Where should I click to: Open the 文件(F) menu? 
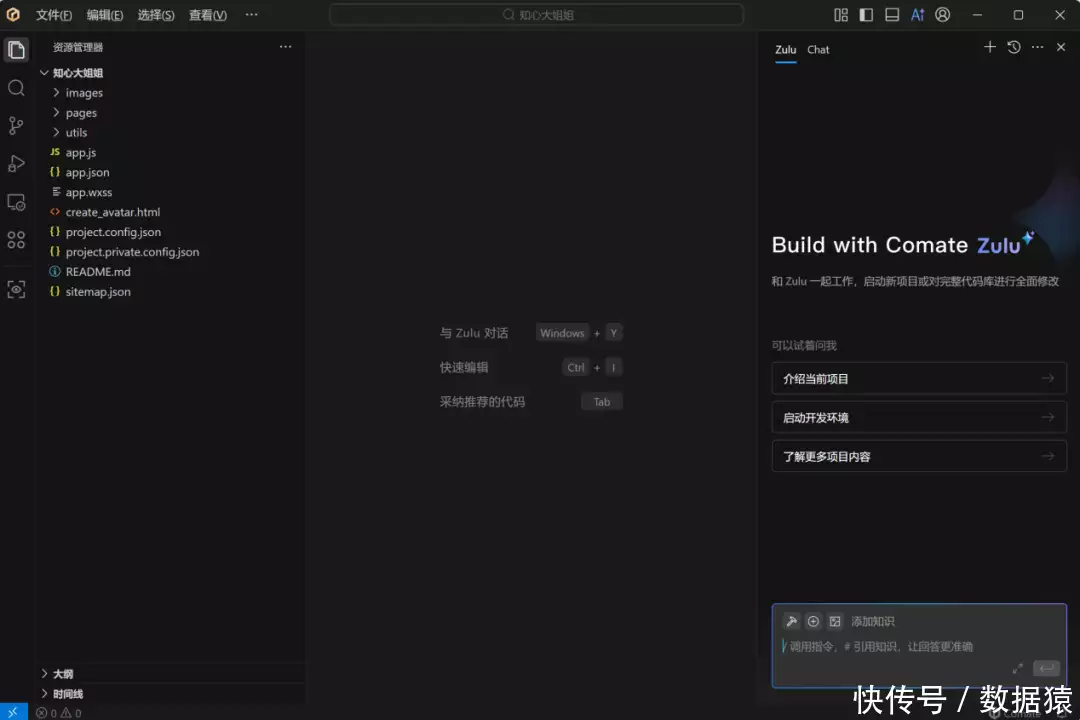coord(54,15)
